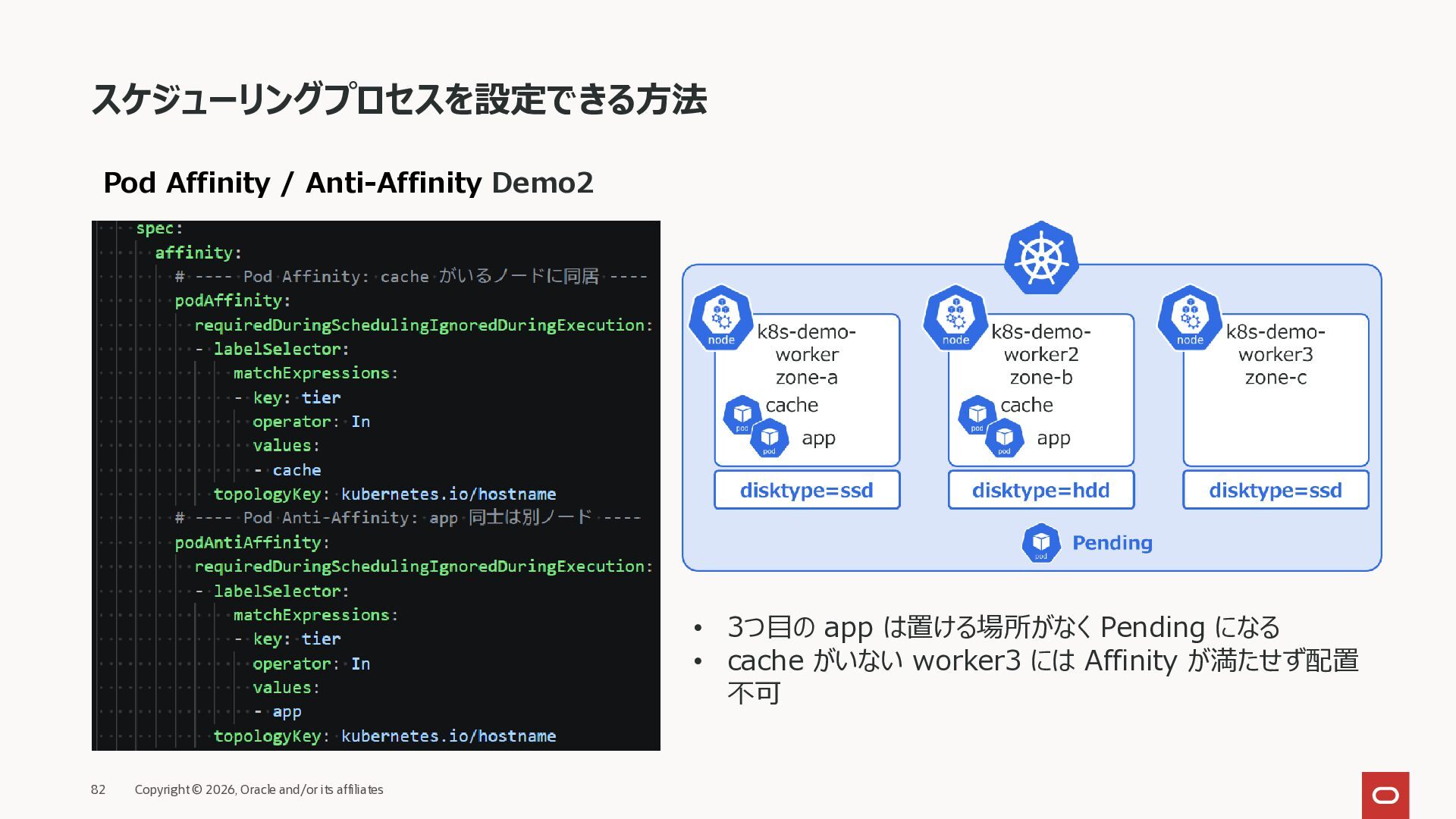Click the blue Pending text label

tap(1112, 543)
